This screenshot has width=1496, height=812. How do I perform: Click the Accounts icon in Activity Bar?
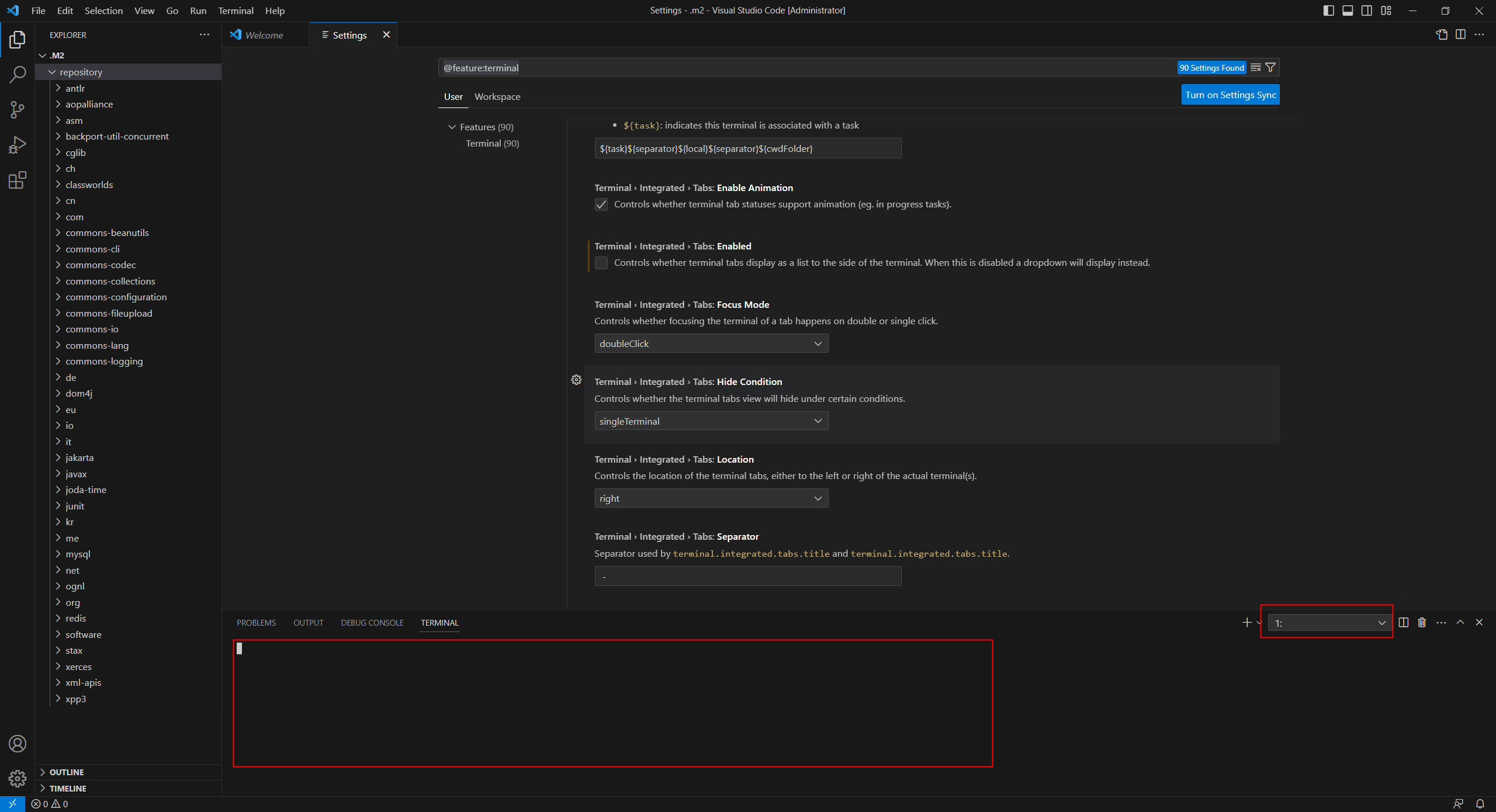coord(18,743)
